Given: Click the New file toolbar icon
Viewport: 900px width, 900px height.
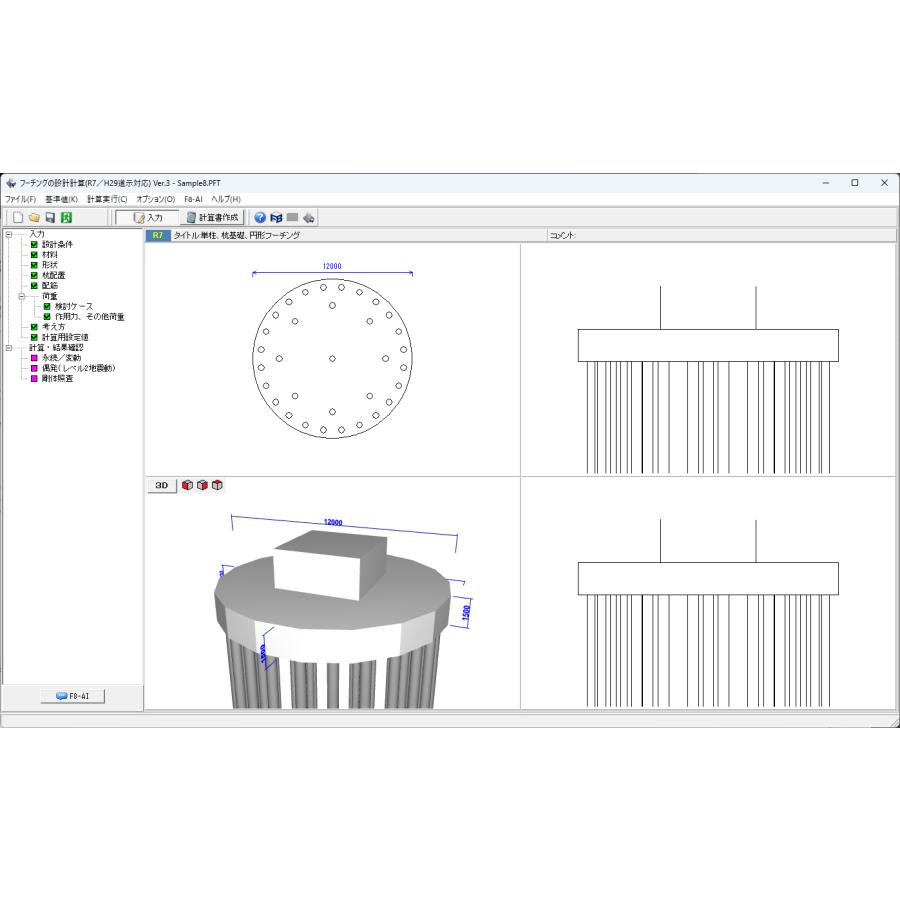Looking at the screenshot, I should [18, 218].
